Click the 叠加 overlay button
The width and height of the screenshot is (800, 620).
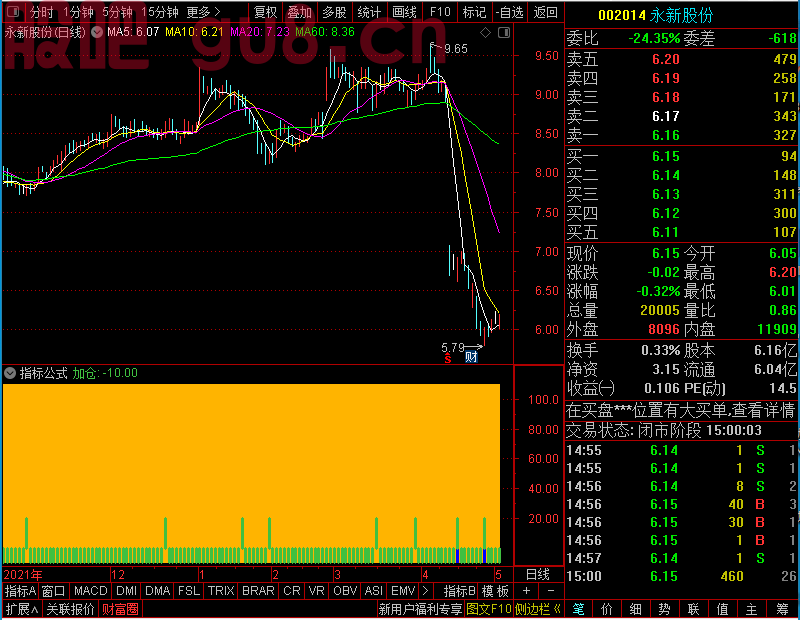299,12
